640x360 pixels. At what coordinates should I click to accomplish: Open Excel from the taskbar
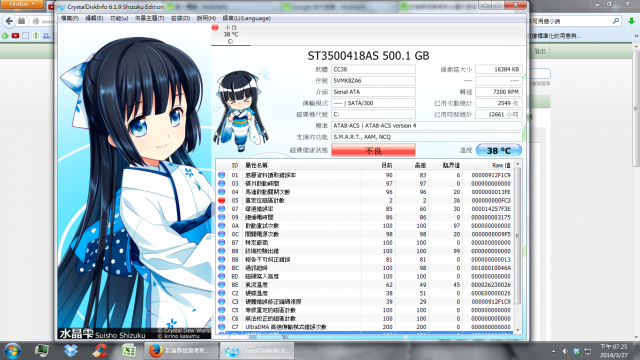pyautogui.click(x=128, y=351)
